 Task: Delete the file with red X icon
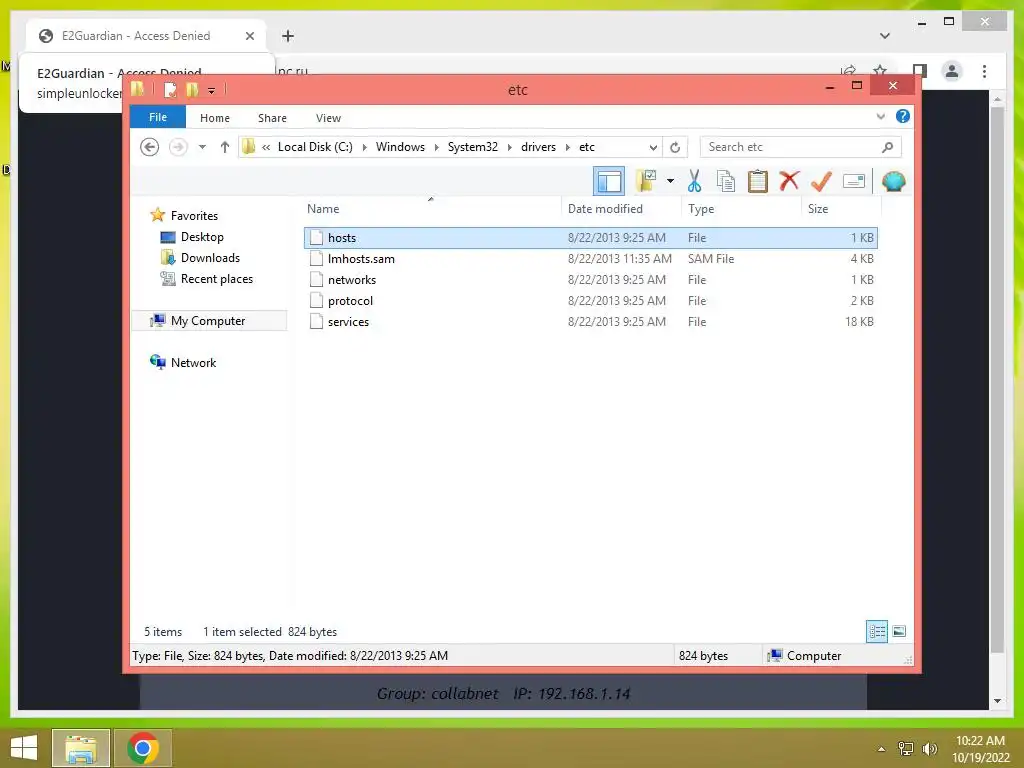789,181
